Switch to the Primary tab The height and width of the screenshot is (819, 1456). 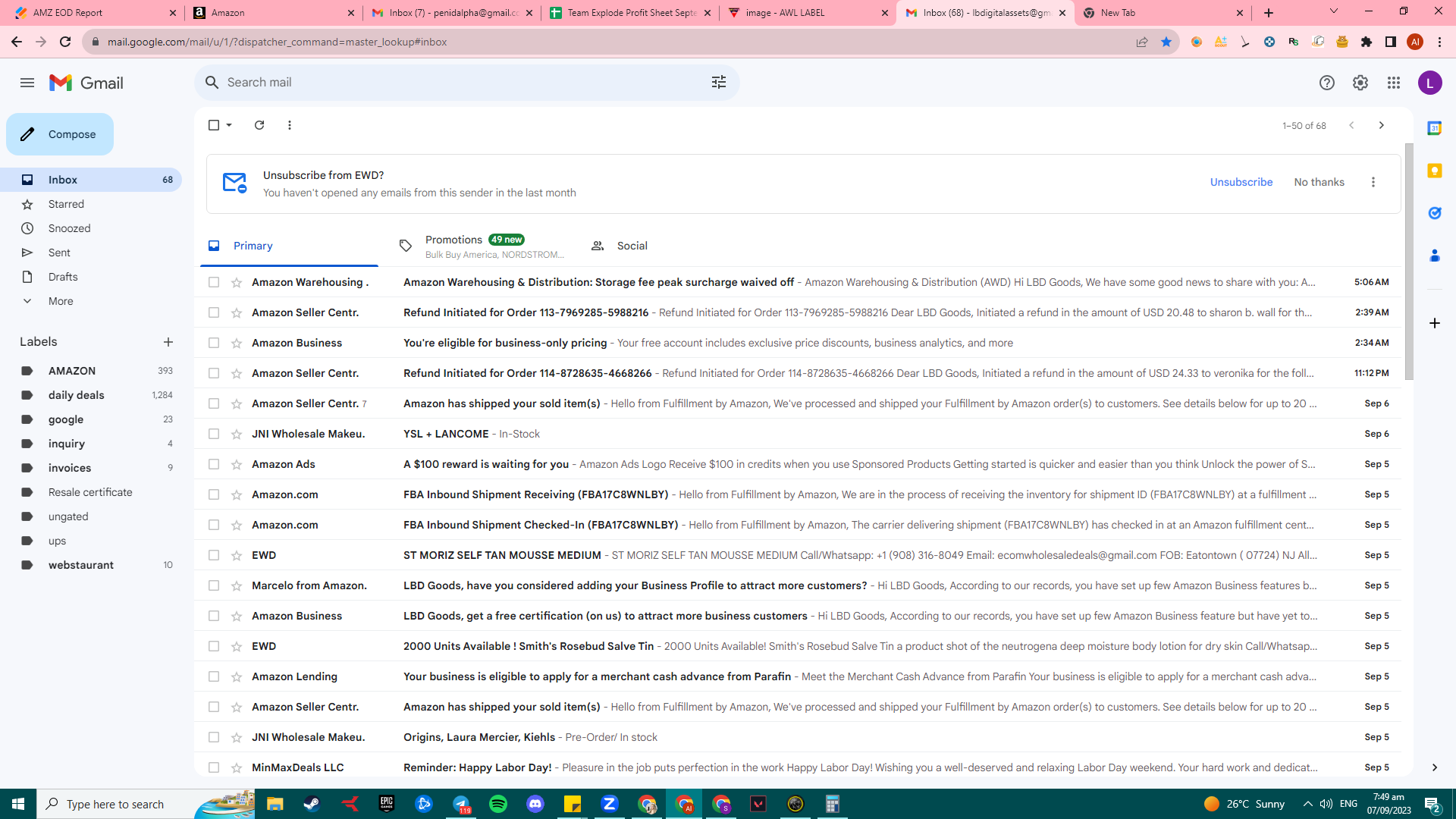pyautogui.click(x=289, y=246)
